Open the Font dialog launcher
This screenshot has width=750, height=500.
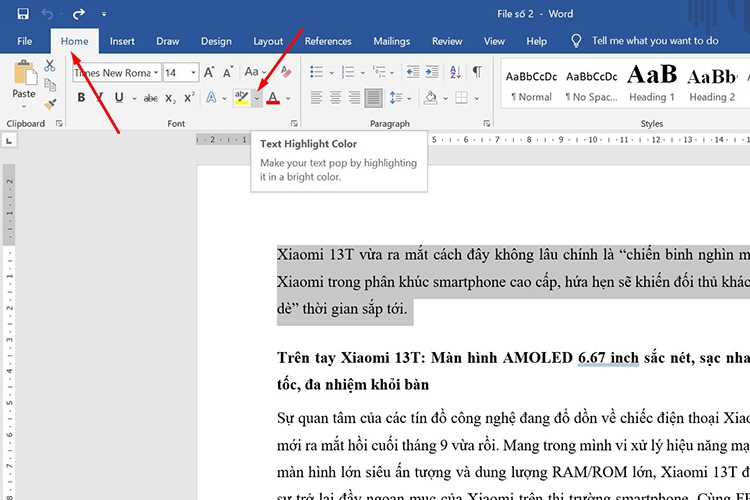[x=294, y=123]
